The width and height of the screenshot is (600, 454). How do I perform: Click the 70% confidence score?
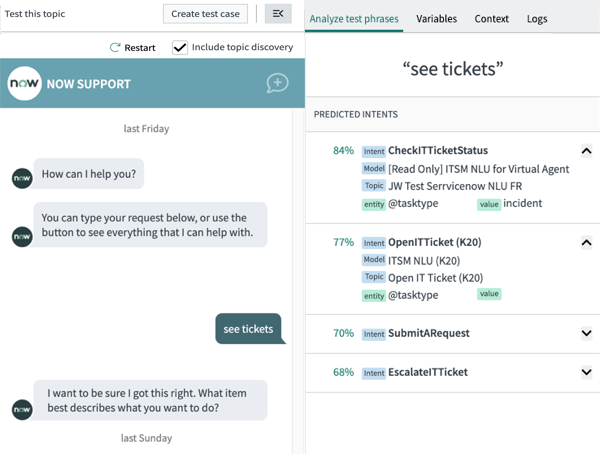point(343,333)
